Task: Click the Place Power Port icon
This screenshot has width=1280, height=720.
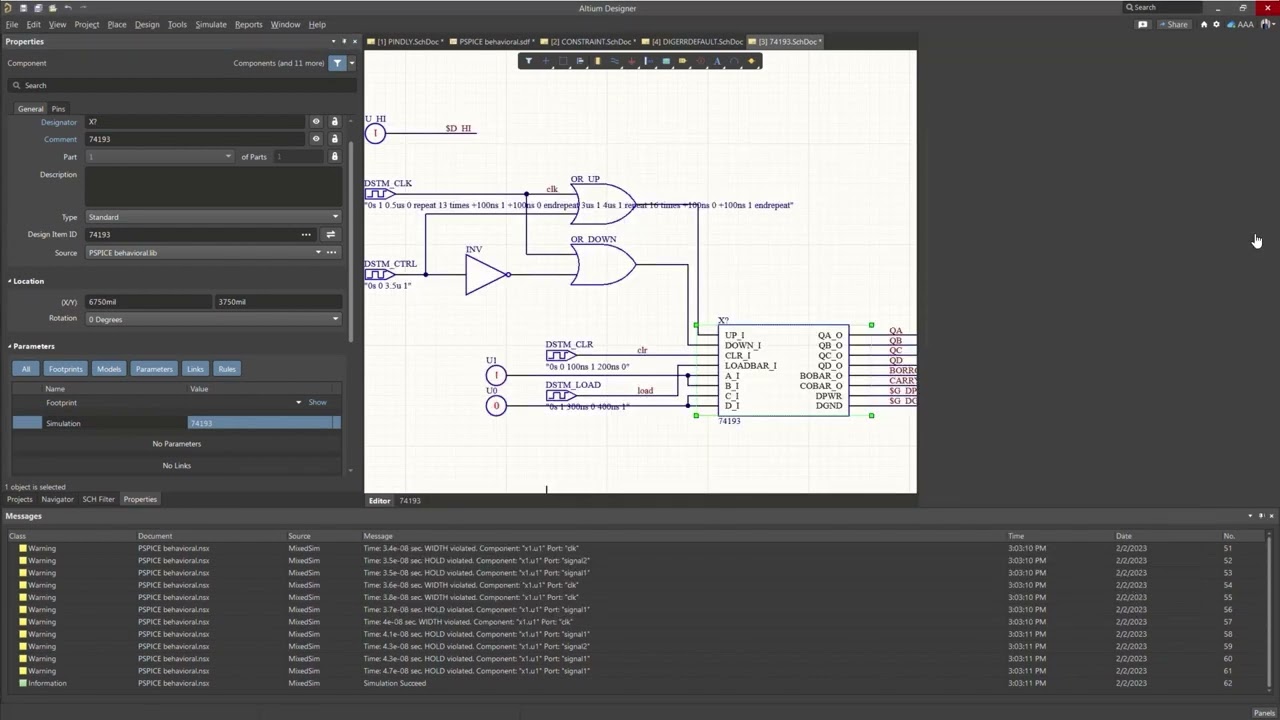Action: coord(632,61)
